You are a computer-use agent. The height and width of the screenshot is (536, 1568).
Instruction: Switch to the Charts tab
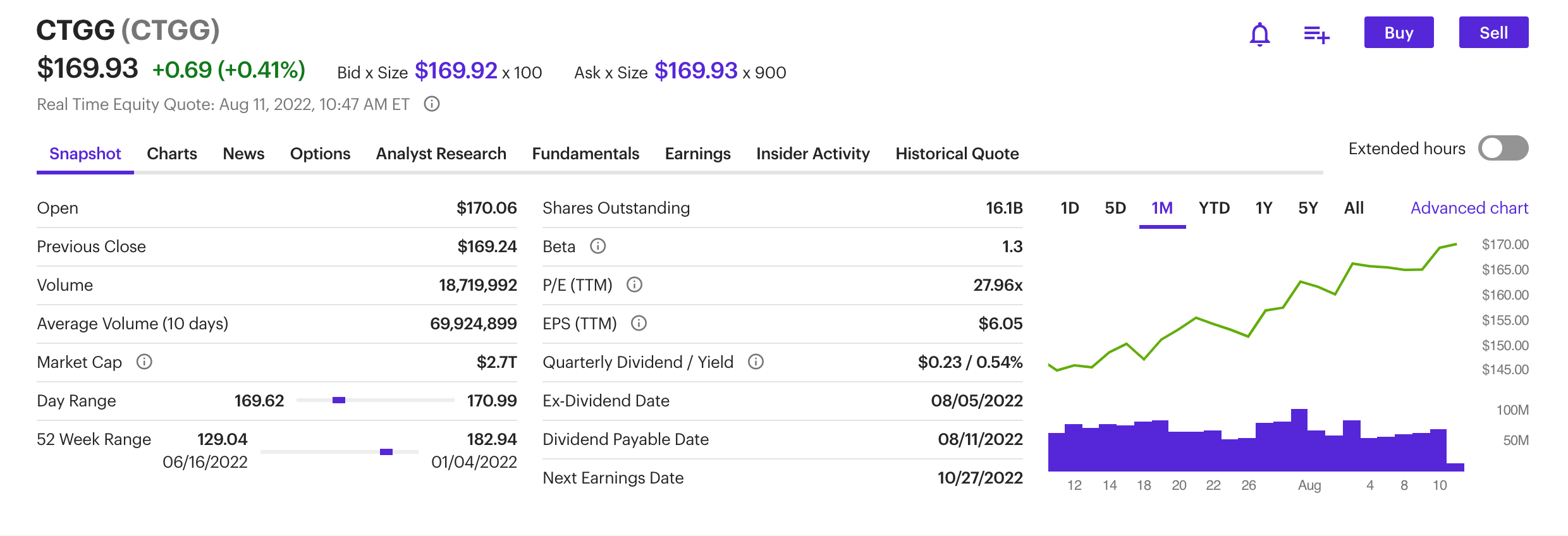tap(171, 154)
